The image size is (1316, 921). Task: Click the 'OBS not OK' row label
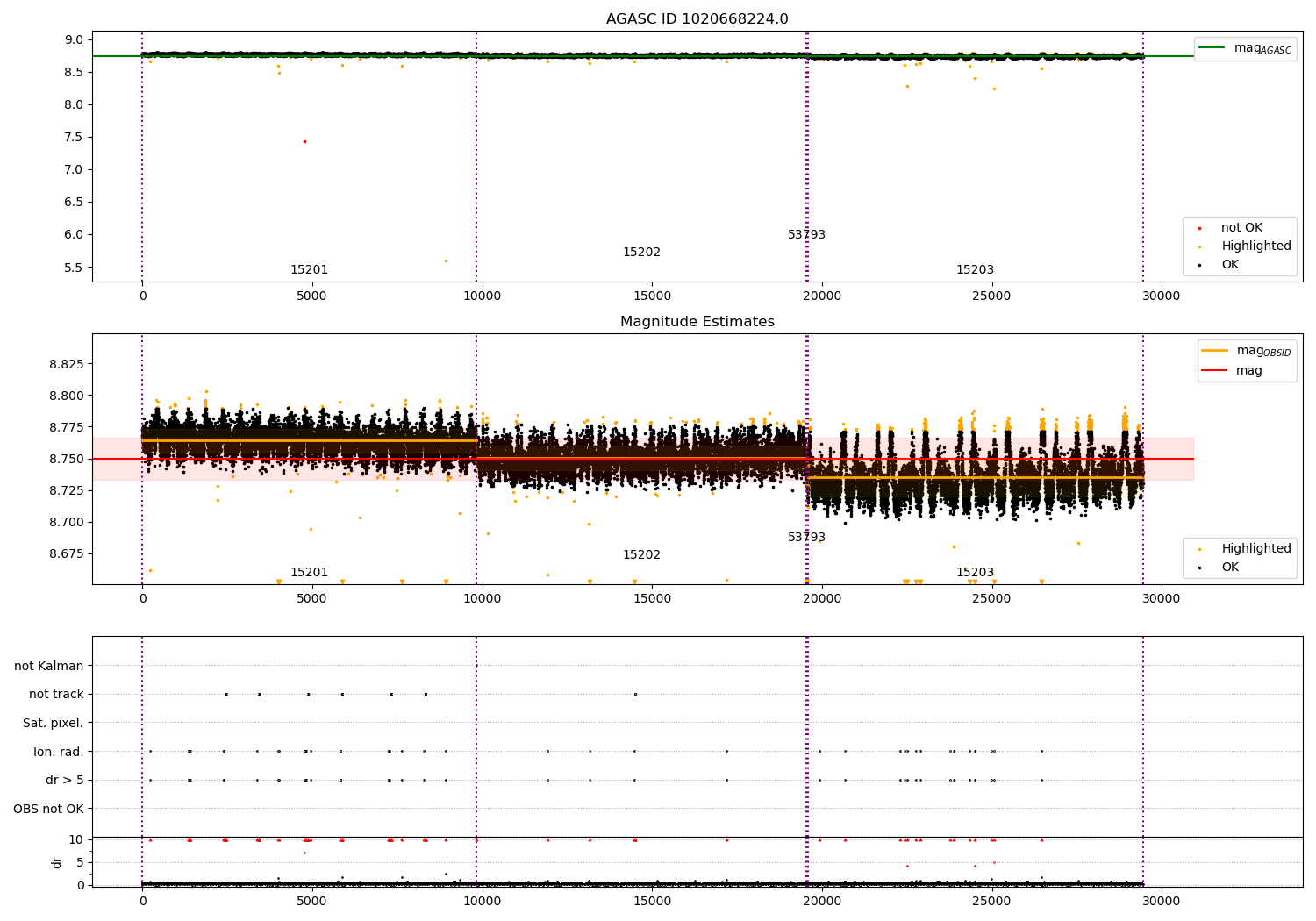tap(49, 810)
